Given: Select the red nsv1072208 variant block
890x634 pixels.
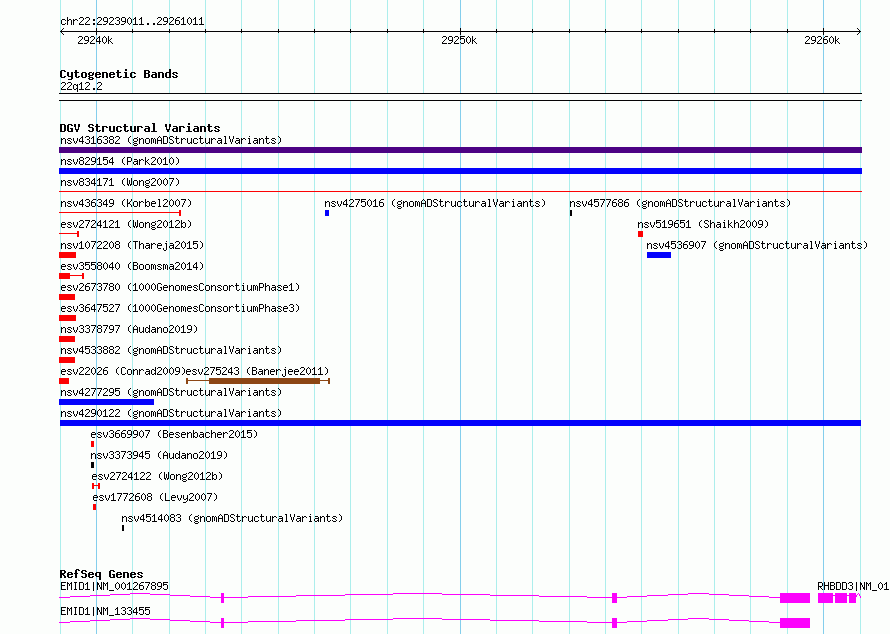Looking at the screenshot, I should [68, 255].
